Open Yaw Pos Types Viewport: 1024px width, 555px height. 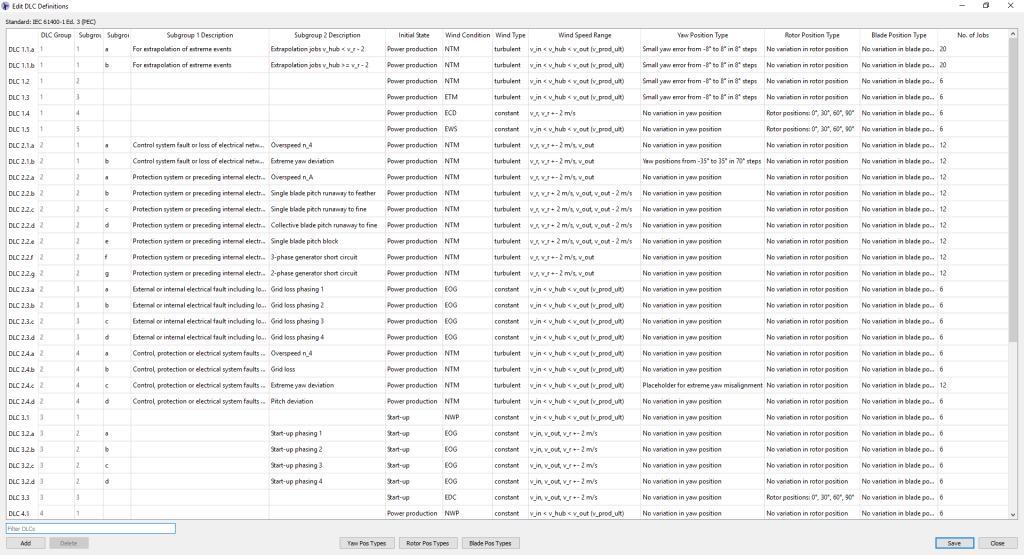(x=365, y=543)
